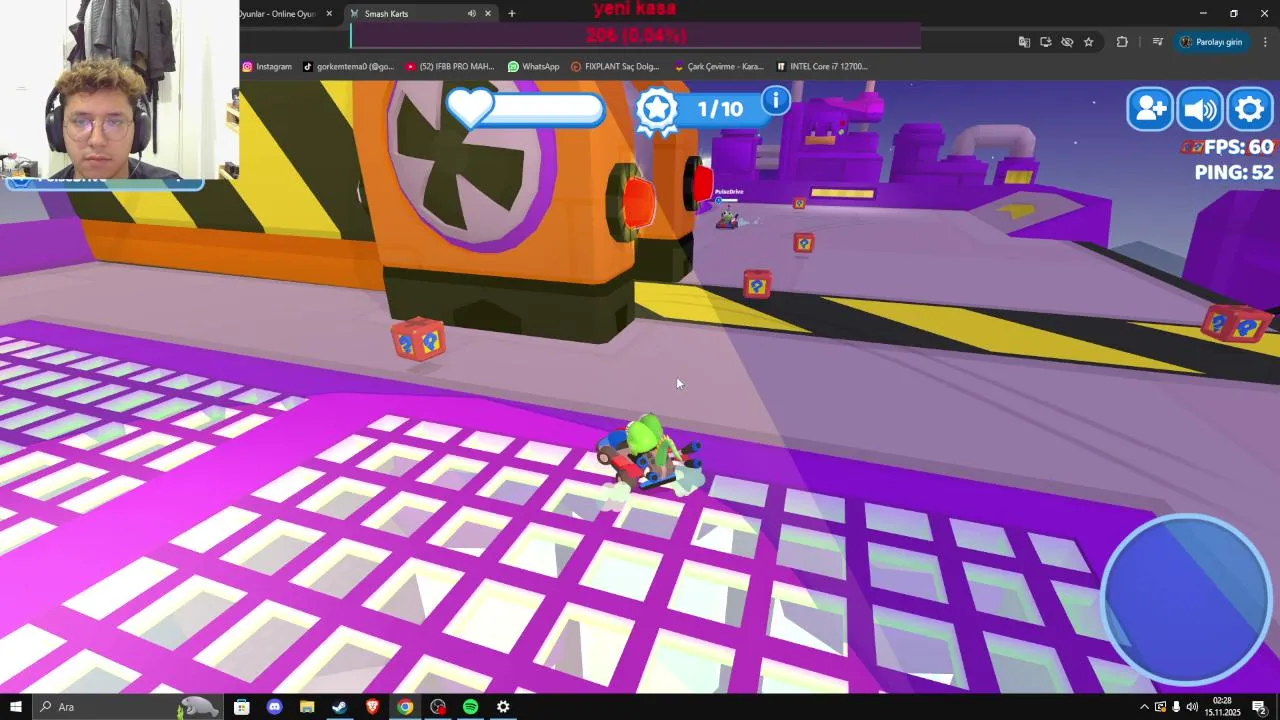This screenshot has height=720, width=1280.
Task: Click the install app icon in address bar
Action: [1046, 42]
